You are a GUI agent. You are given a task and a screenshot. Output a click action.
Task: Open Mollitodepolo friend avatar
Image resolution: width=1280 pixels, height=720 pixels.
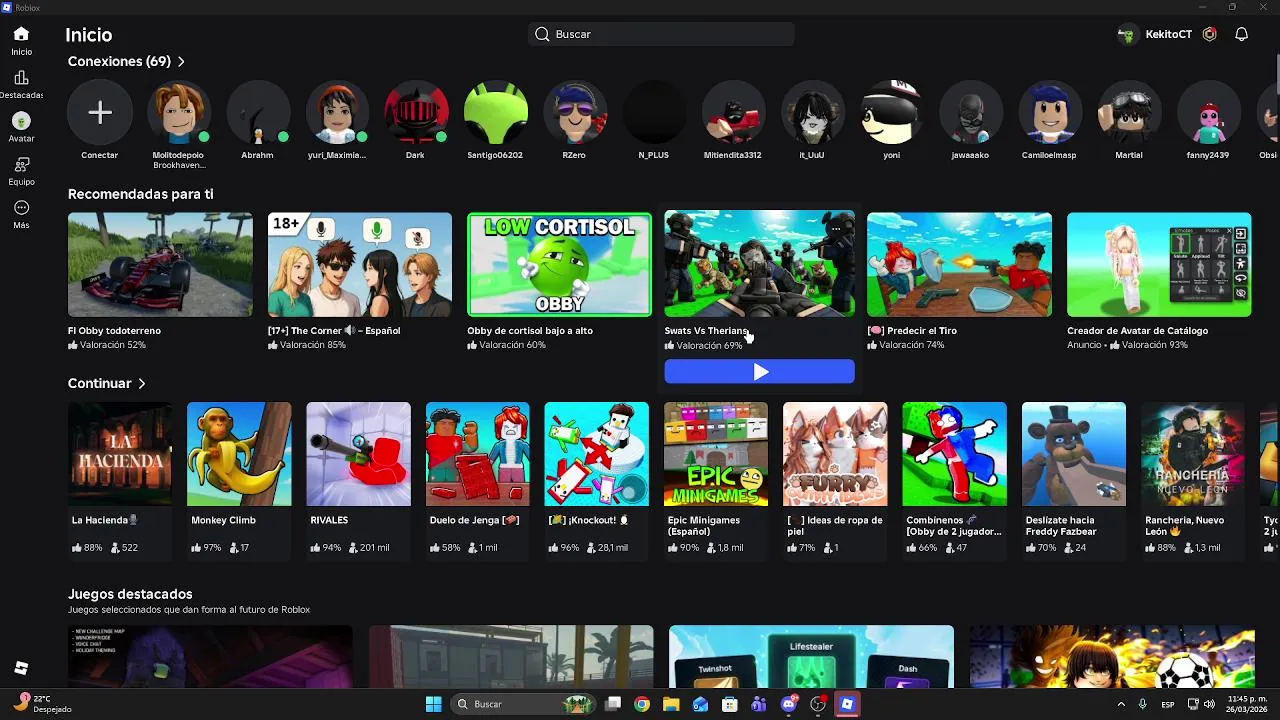179,112
